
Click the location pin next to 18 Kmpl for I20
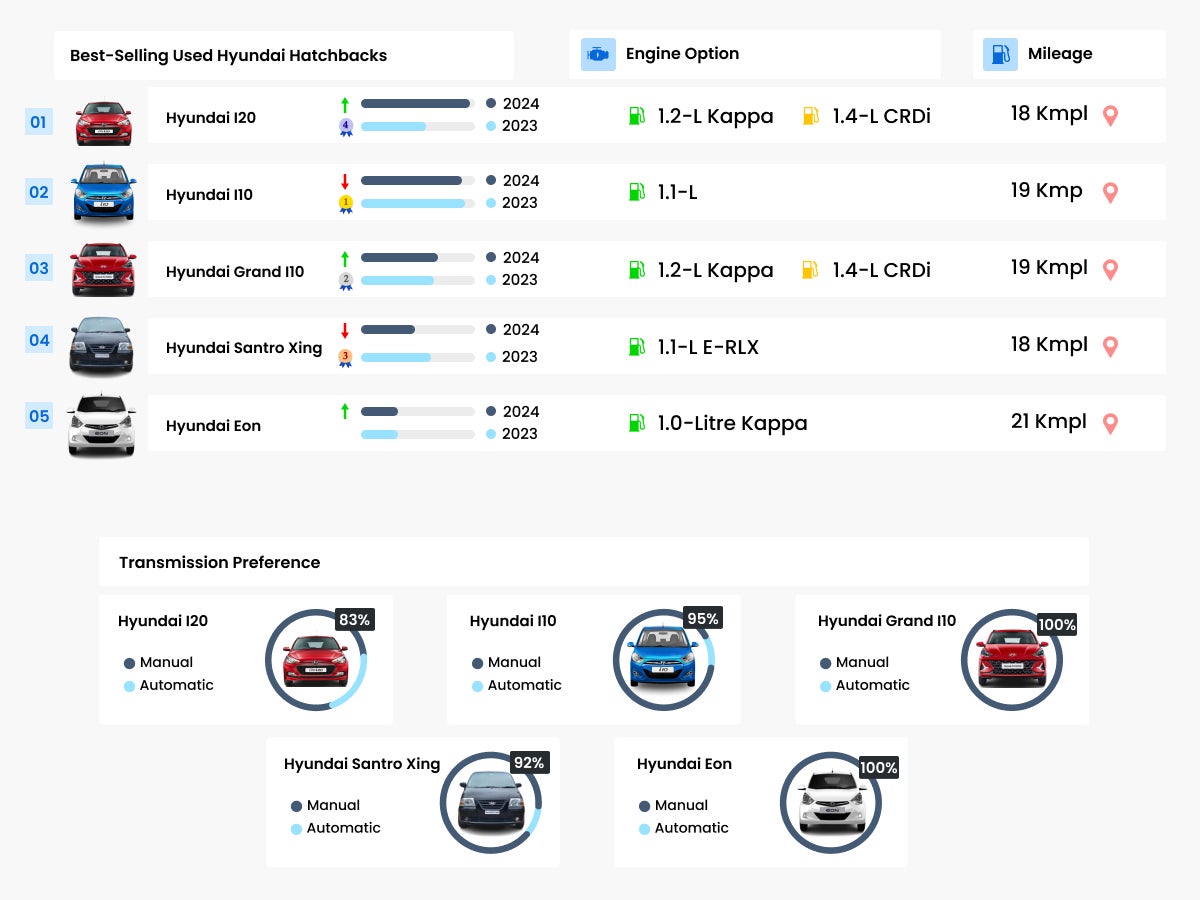coord(1110,115)
